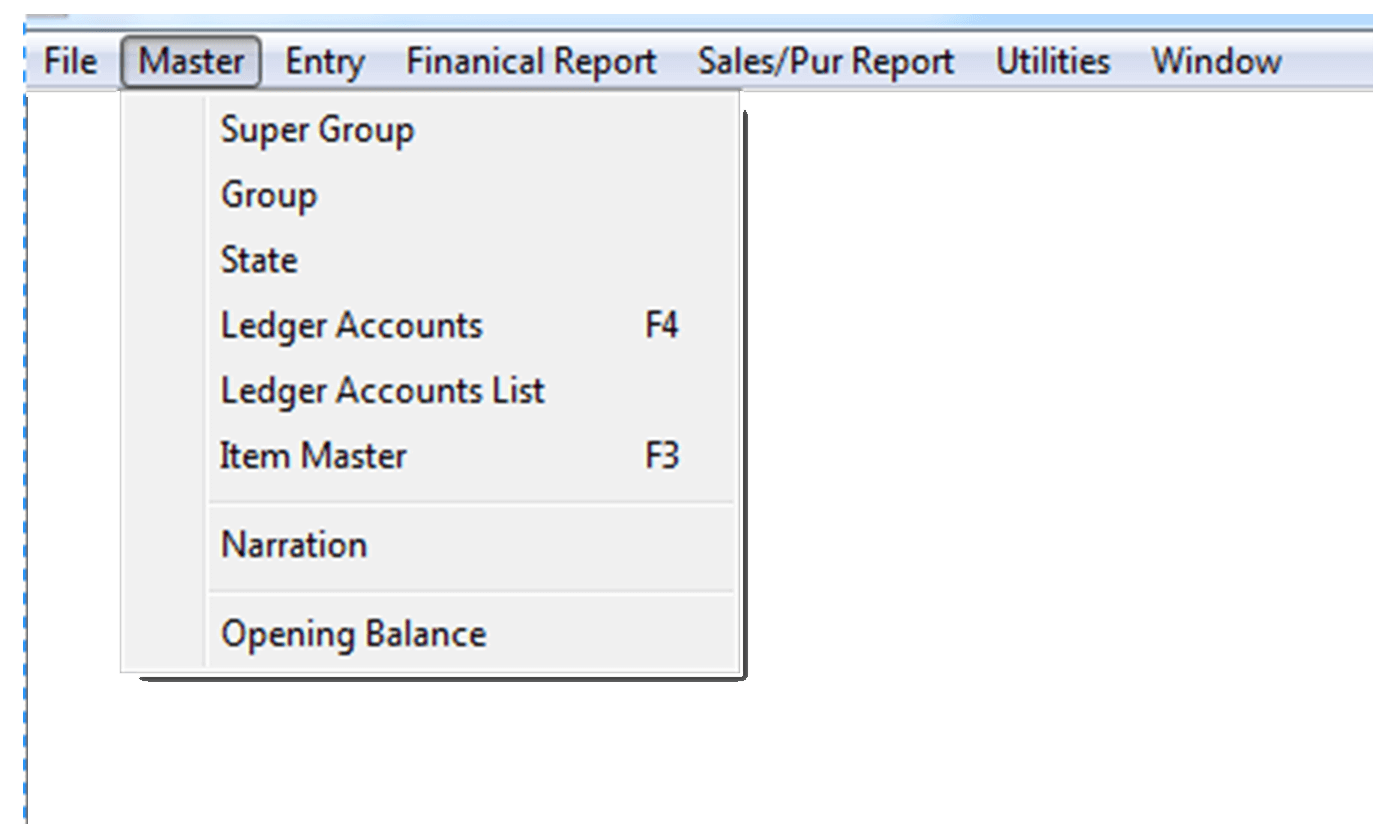1396x837 pixels.
Task: Open the Sales/Pur Report menu
Action: point(826,62)
